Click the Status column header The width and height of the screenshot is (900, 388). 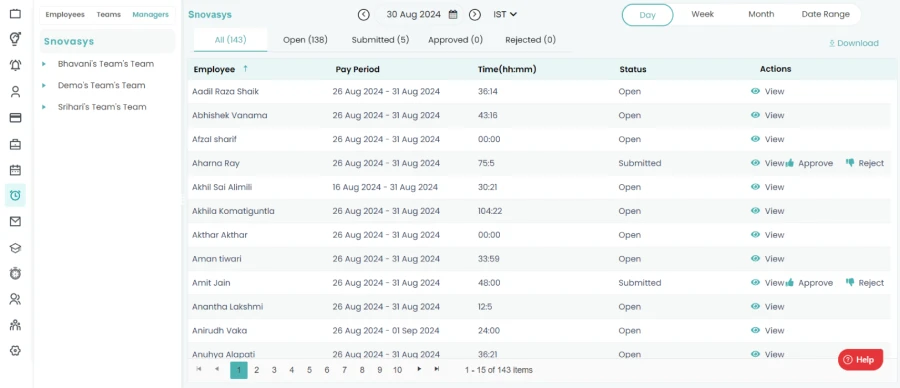(633, 69)
